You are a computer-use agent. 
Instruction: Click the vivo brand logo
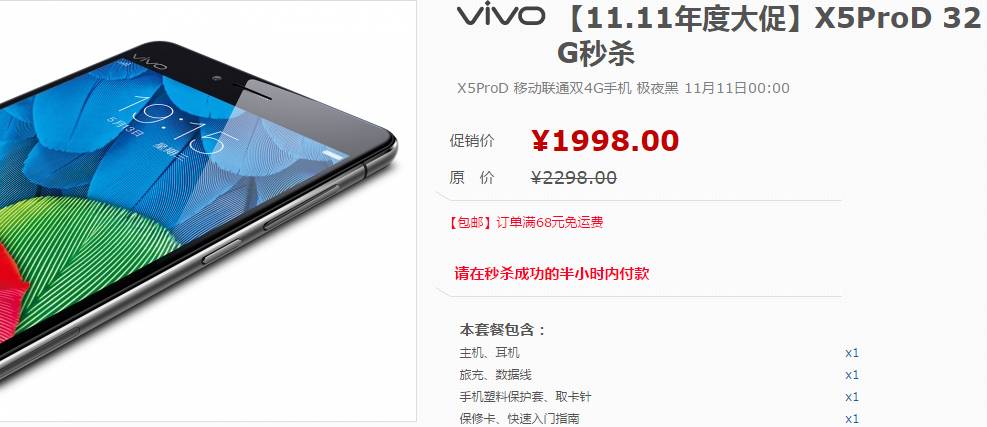pos(500,16)
